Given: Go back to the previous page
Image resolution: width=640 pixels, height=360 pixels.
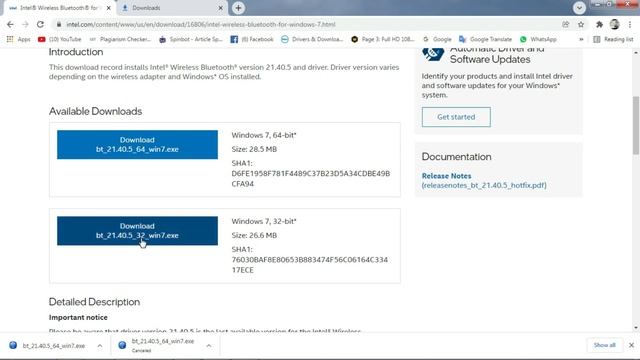Looking at the screenshot, I should click(x=10, y=24).
